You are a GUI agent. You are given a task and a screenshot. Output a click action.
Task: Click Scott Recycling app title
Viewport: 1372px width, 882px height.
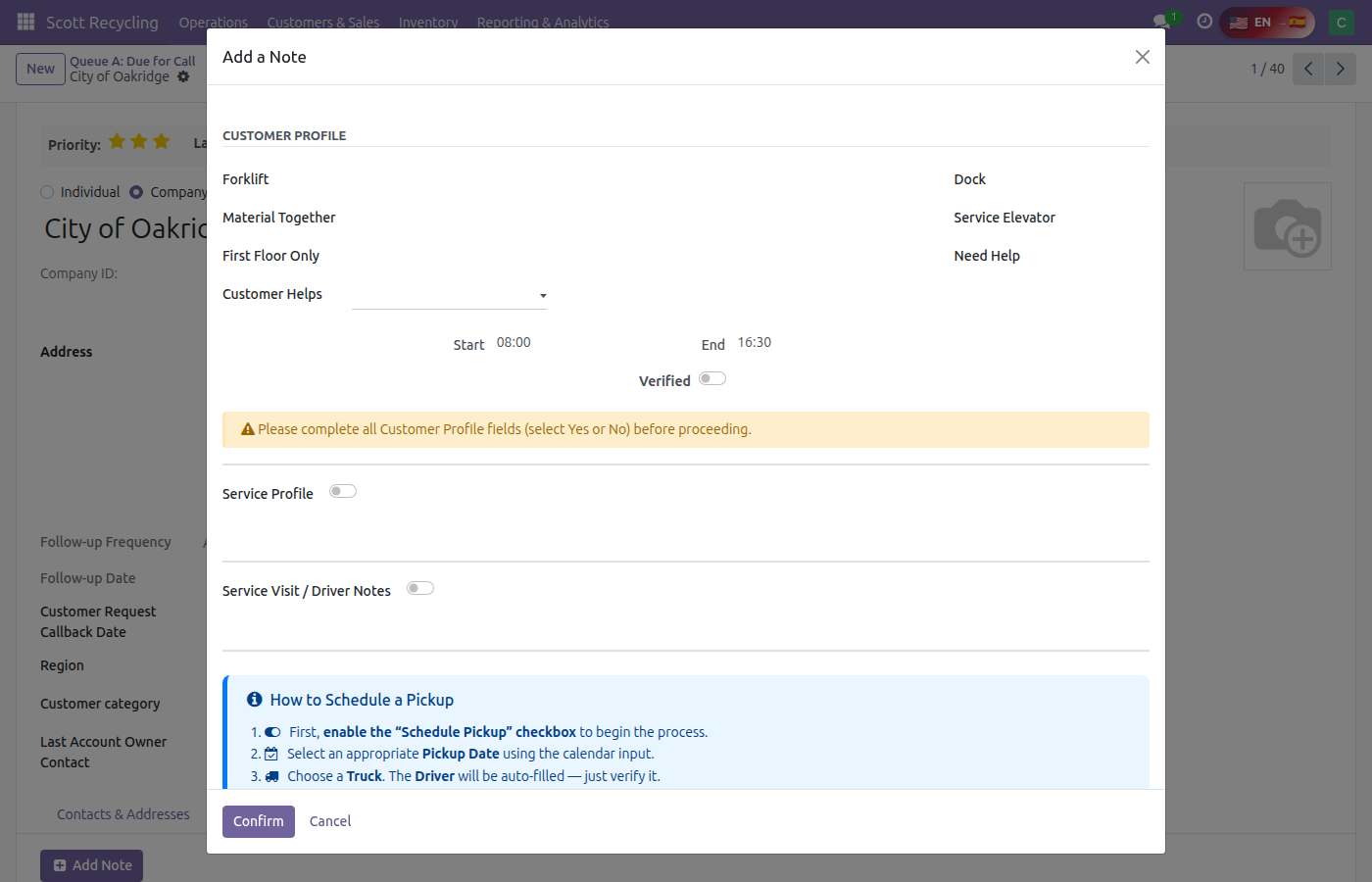pos(102,22)
